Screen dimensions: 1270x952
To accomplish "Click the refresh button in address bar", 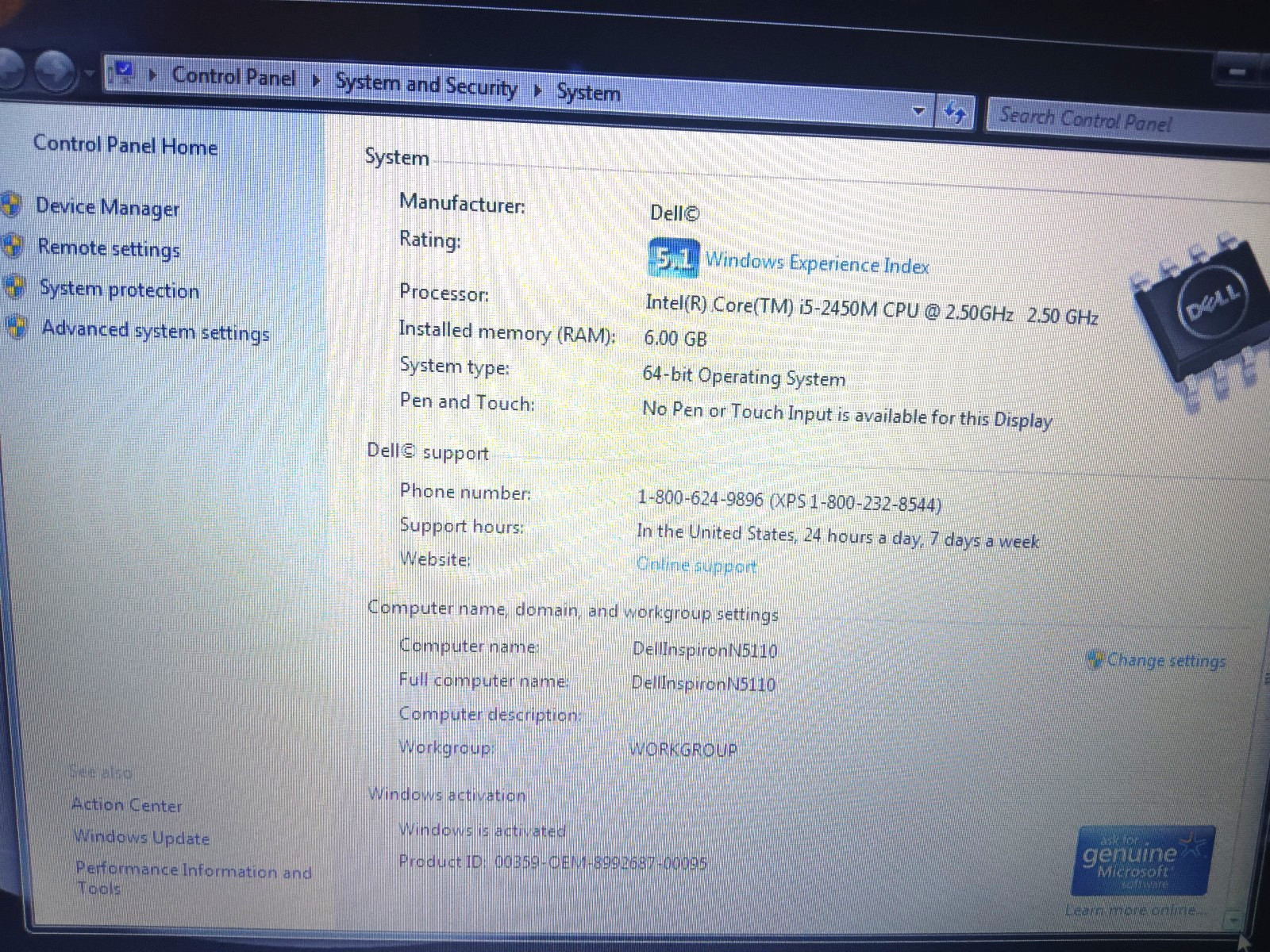I will tap(955, 113).
